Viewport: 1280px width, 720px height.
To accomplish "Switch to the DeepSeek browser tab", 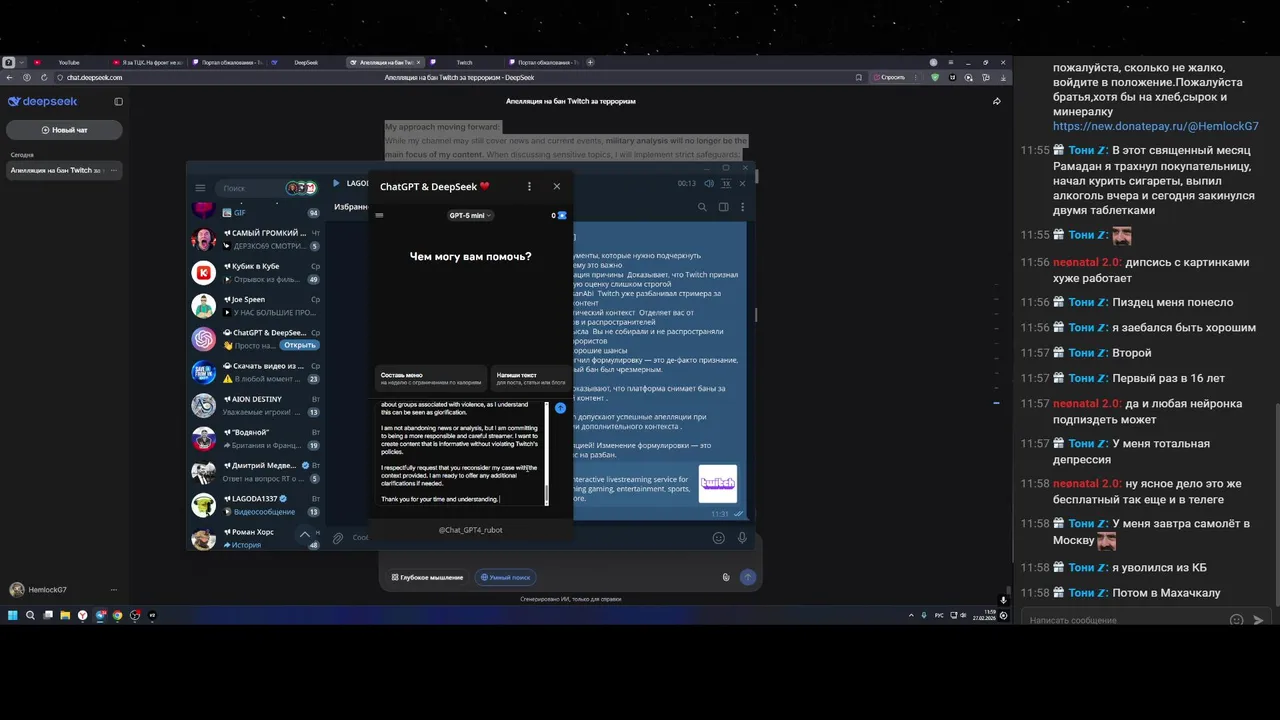I will coord(305,62).
